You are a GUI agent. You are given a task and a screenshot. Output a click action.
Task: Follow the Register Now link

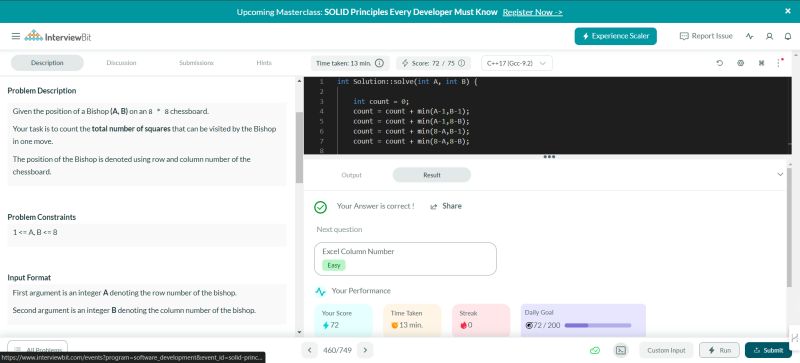[532, 12]
